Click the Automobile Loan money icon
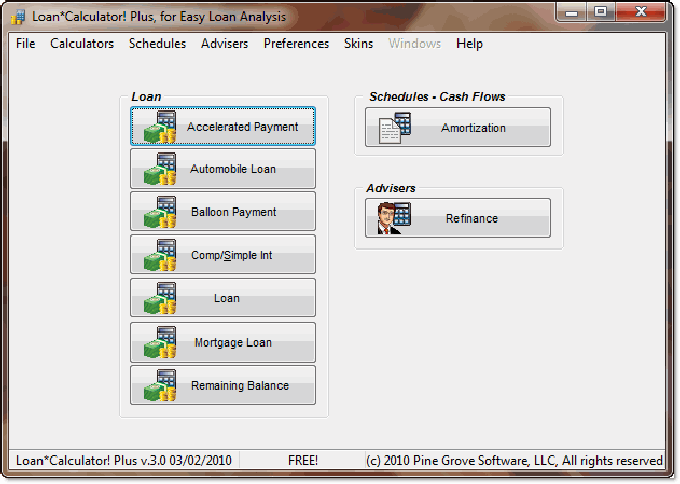Viewport: 680px width, 484px height. [160, 170]
